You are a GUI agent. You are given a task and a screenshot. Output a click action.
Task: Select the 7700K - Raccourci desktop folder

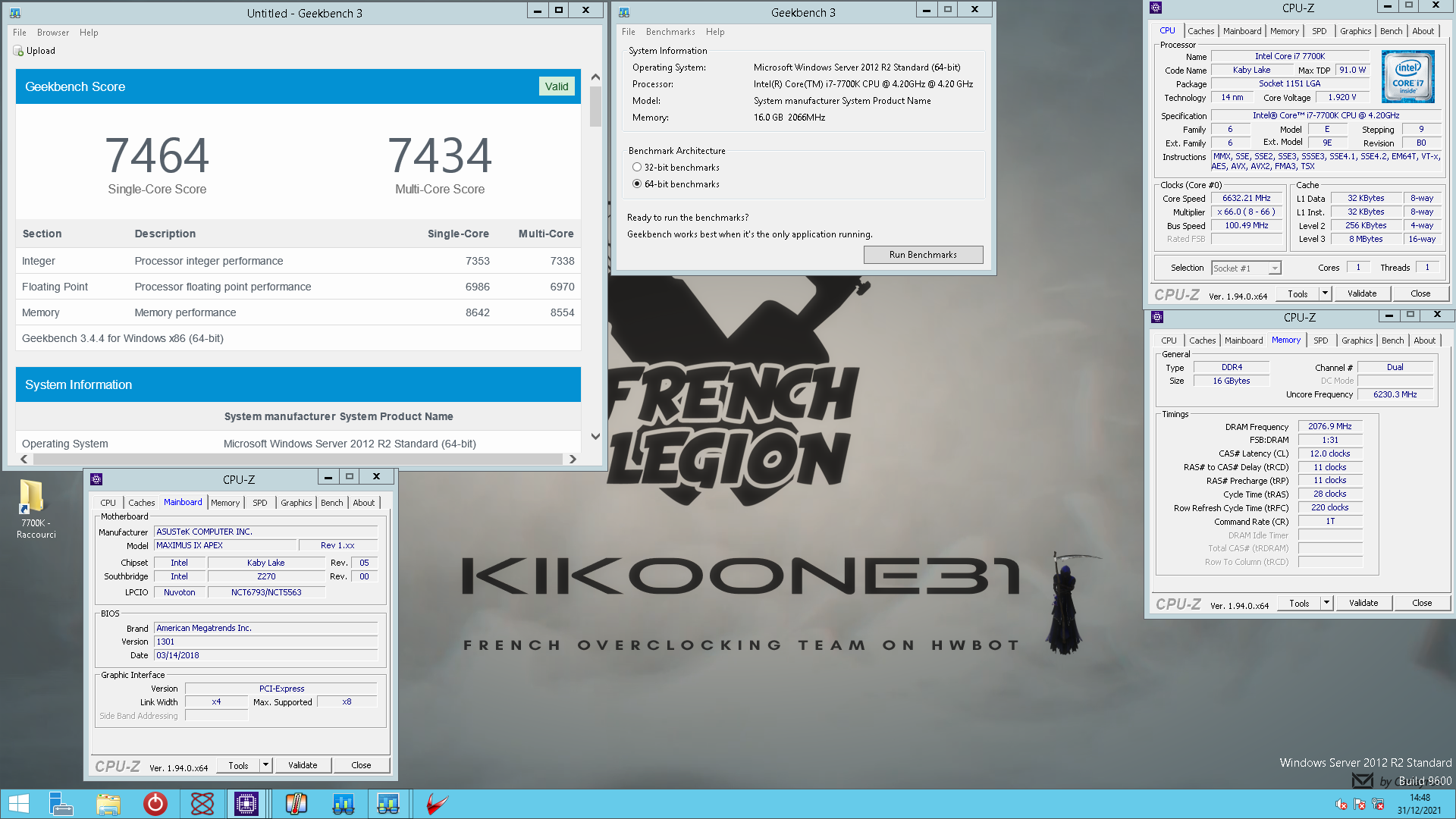(x=35, y=509)
